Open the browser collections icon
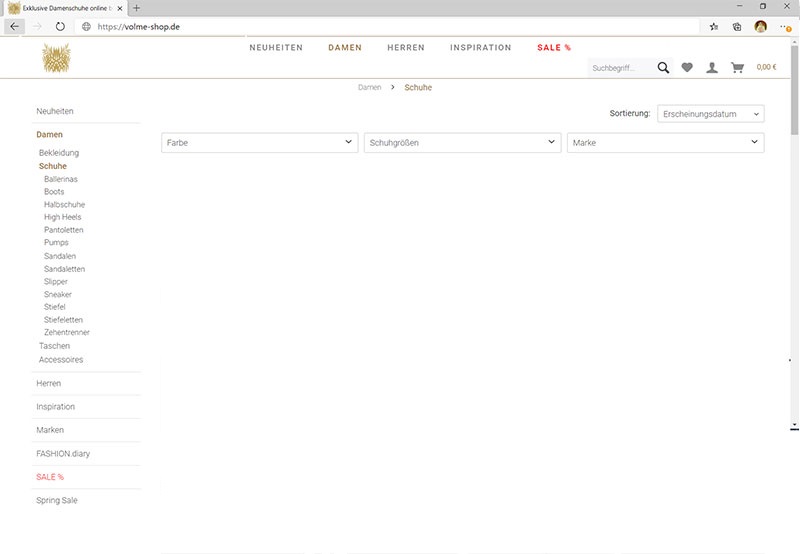Image resolution: width=800 pixels, height=554 pixels. (737, 27)
